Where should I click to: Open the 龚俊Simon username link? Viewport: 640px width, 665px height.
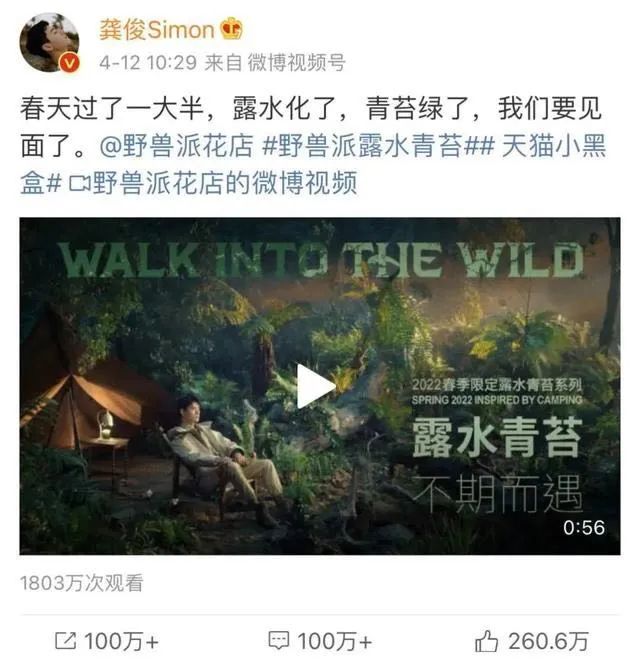(157, 30)
